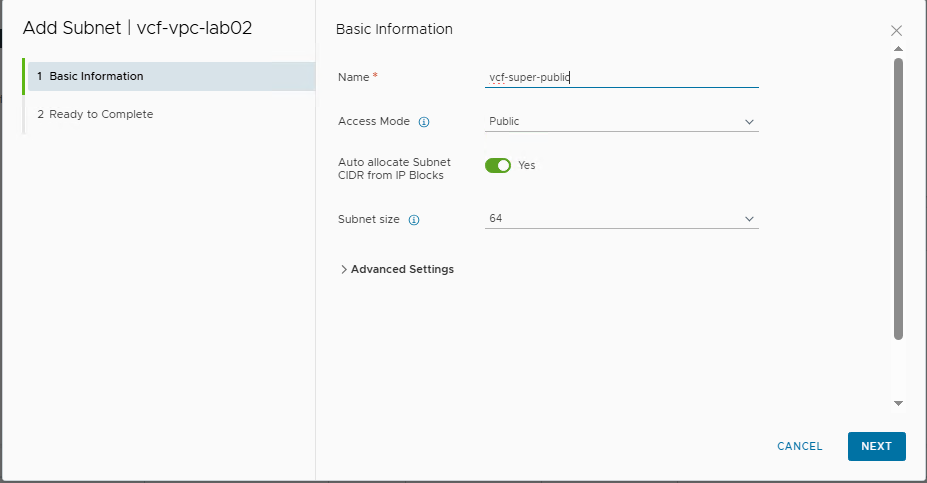Click the Access Mode info icon

pos(424,122)
